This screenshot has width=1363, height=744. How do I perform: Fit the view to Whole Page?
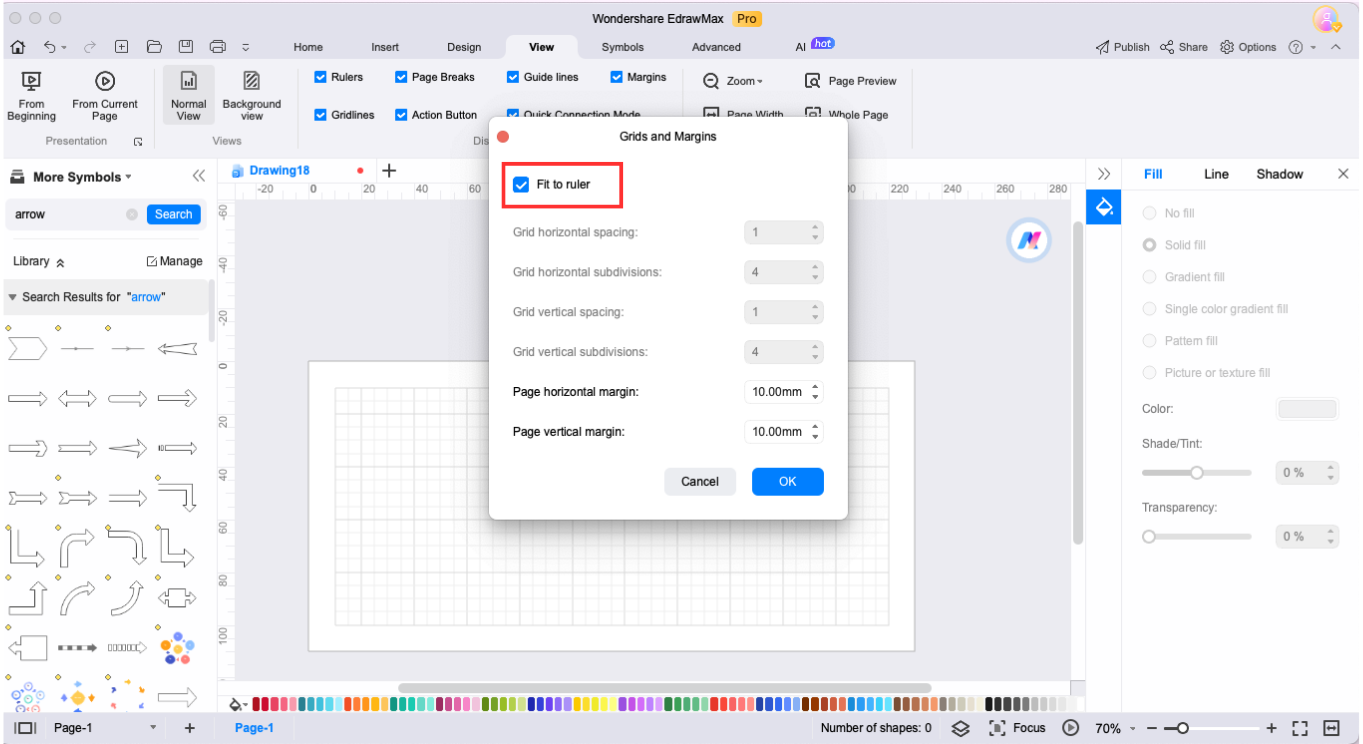847,115
